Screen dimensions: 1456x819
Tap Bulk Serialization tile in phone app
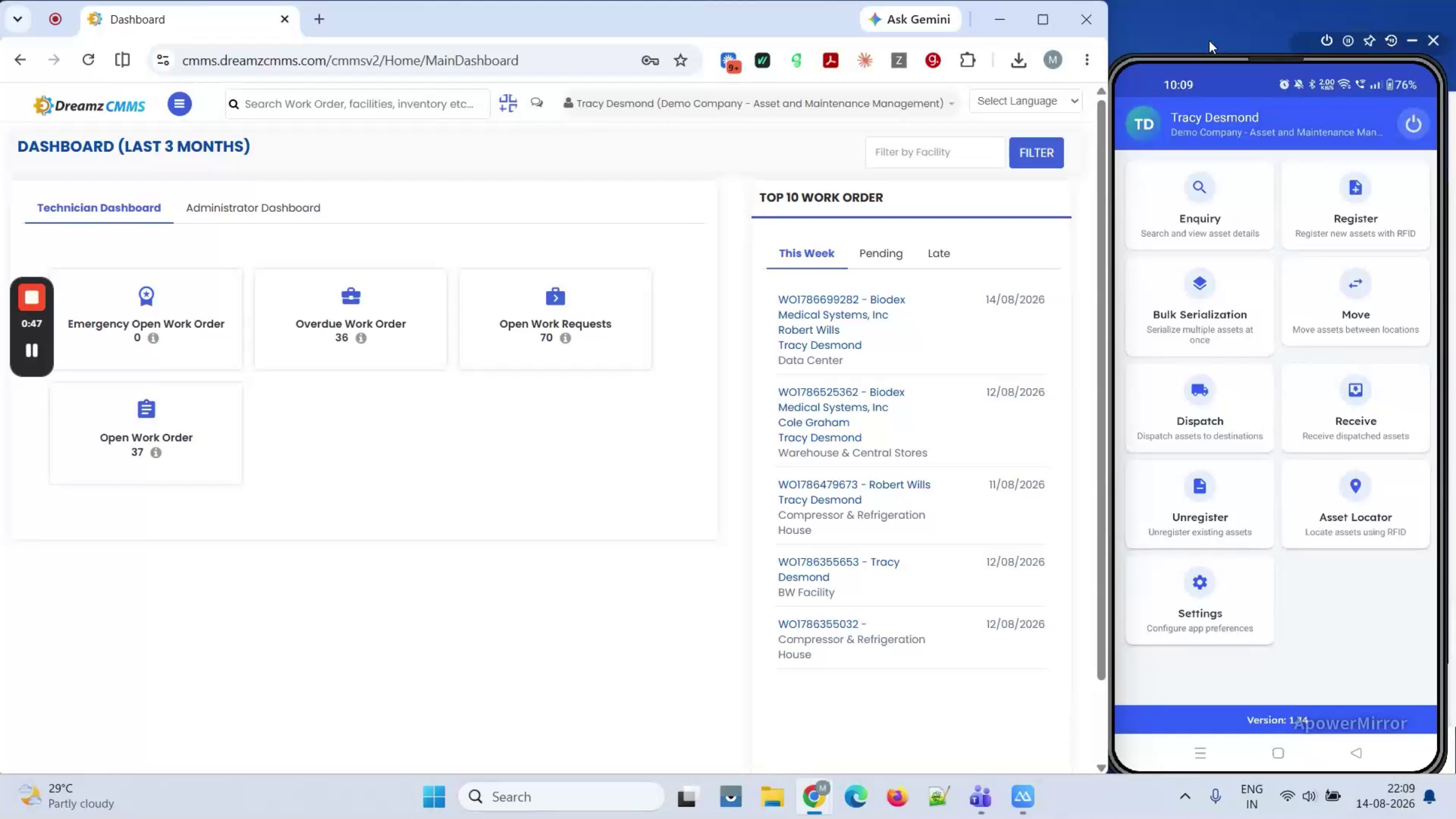[x=1199, y=307]
